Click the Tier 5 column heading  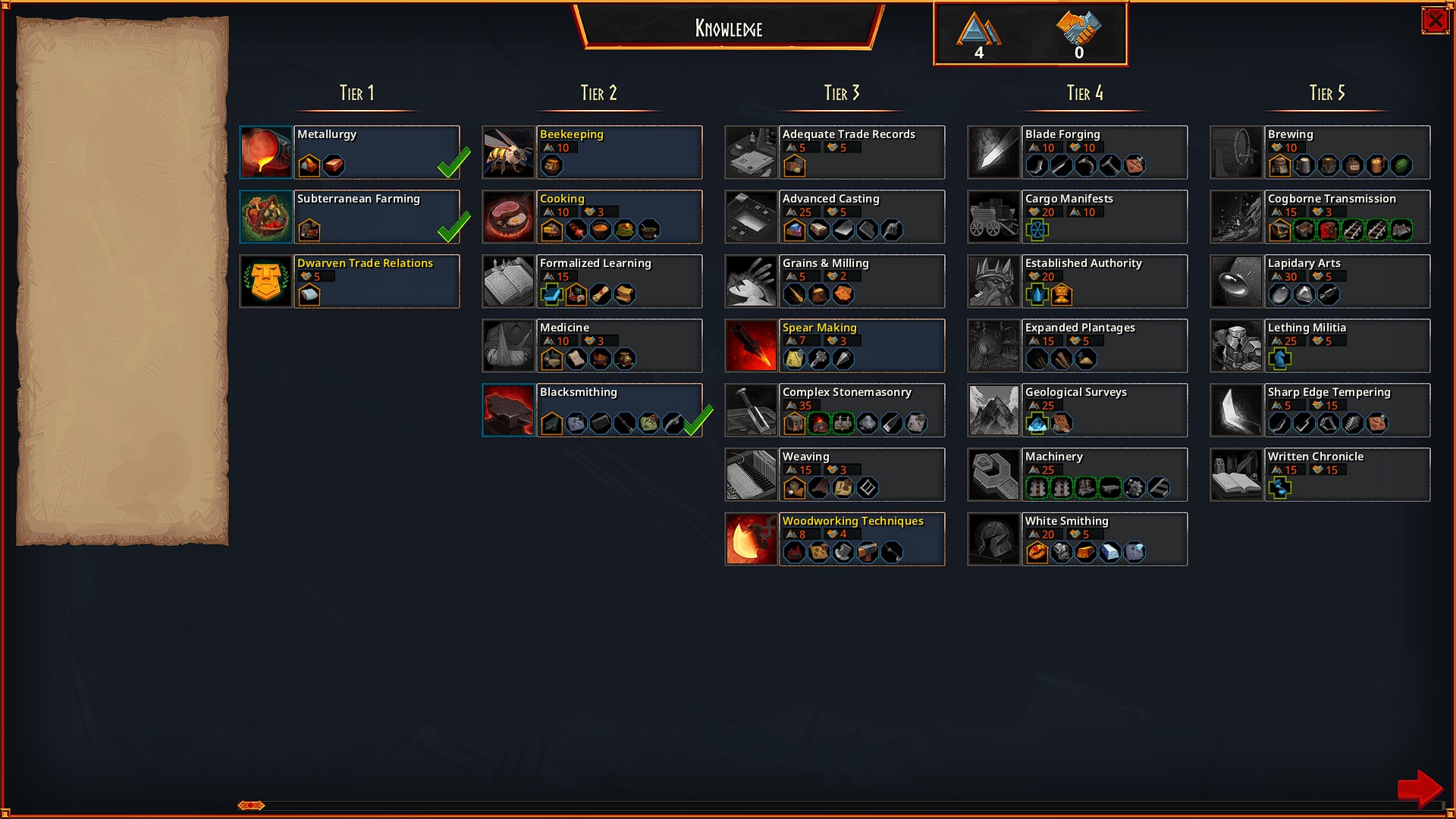tap(1327, 93)
